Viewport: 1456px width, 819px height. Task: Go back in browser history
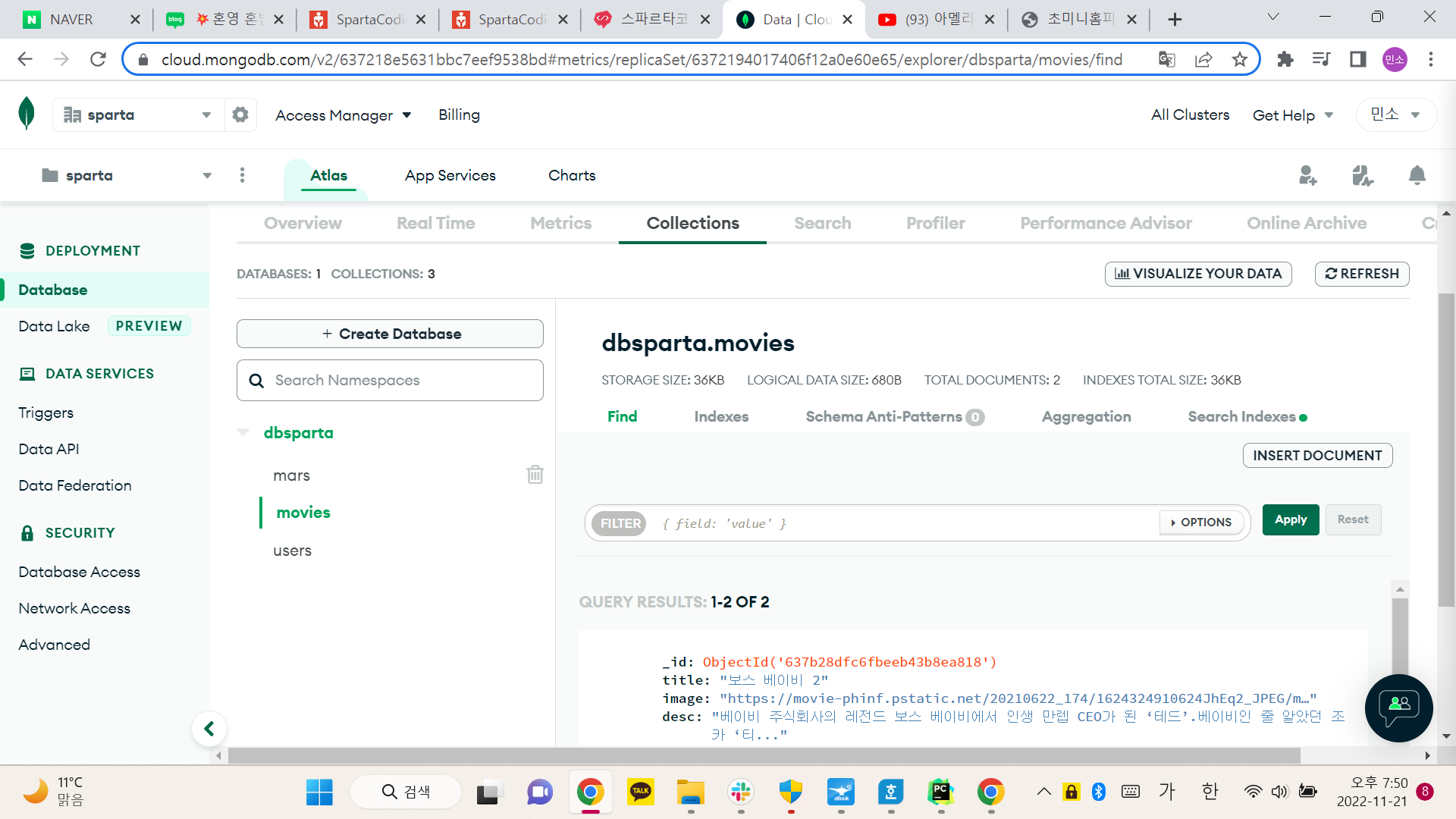click(25, 59)
